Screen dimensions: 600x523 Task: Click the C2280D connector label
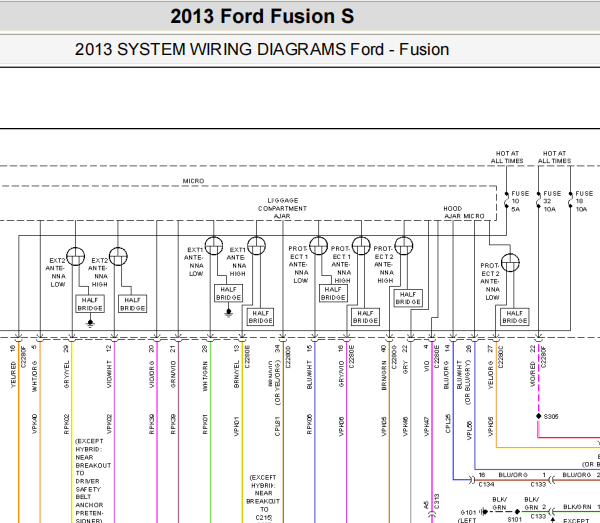287,356
